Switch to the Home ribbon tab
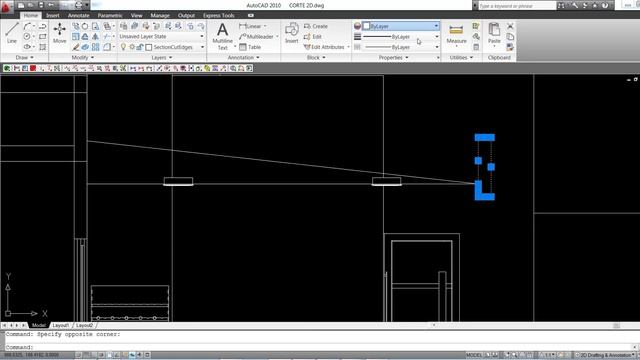 pyautogui.click(x=31, y=16)
